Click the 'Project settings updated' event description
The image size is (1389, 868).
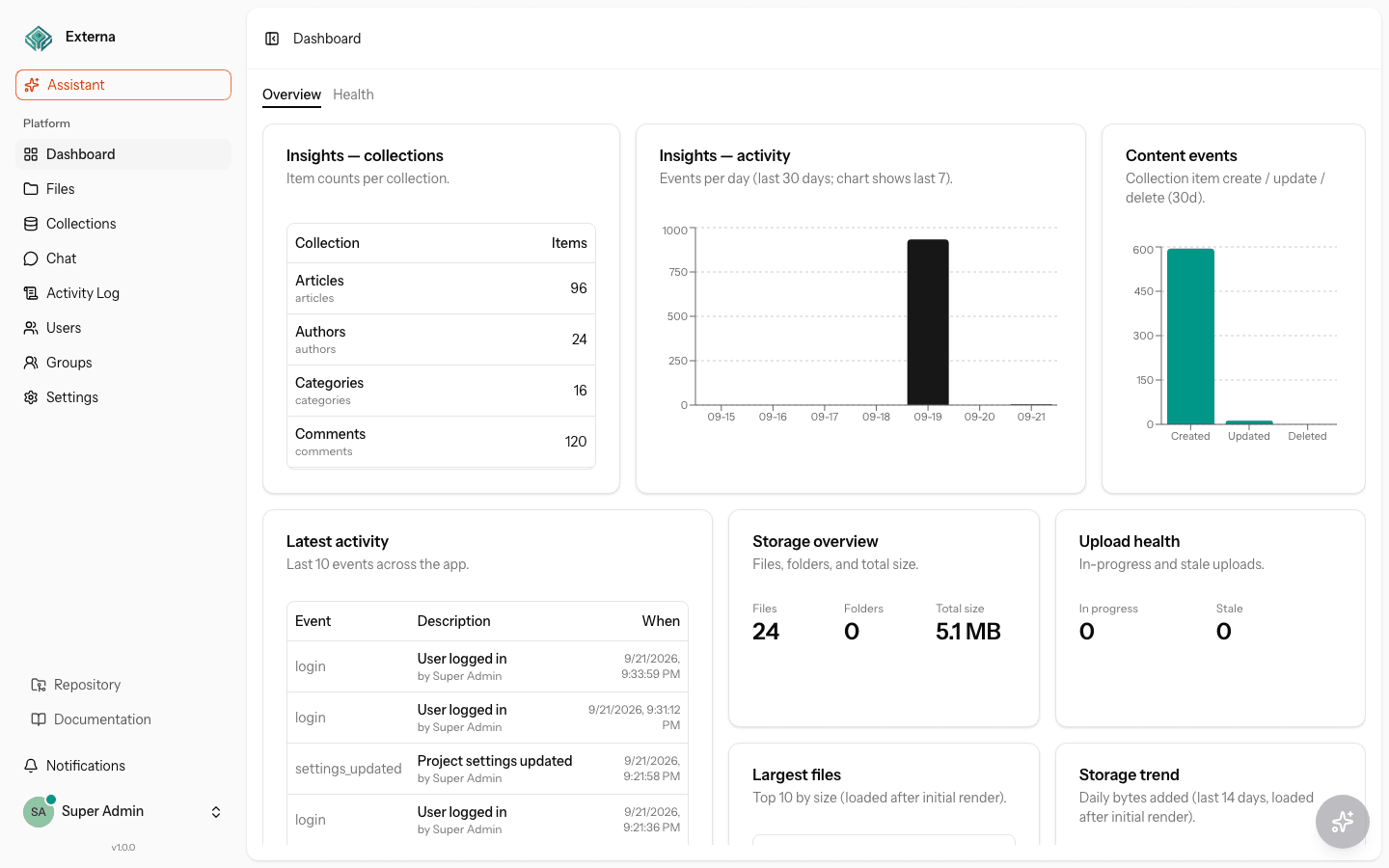tap(495, 761)
